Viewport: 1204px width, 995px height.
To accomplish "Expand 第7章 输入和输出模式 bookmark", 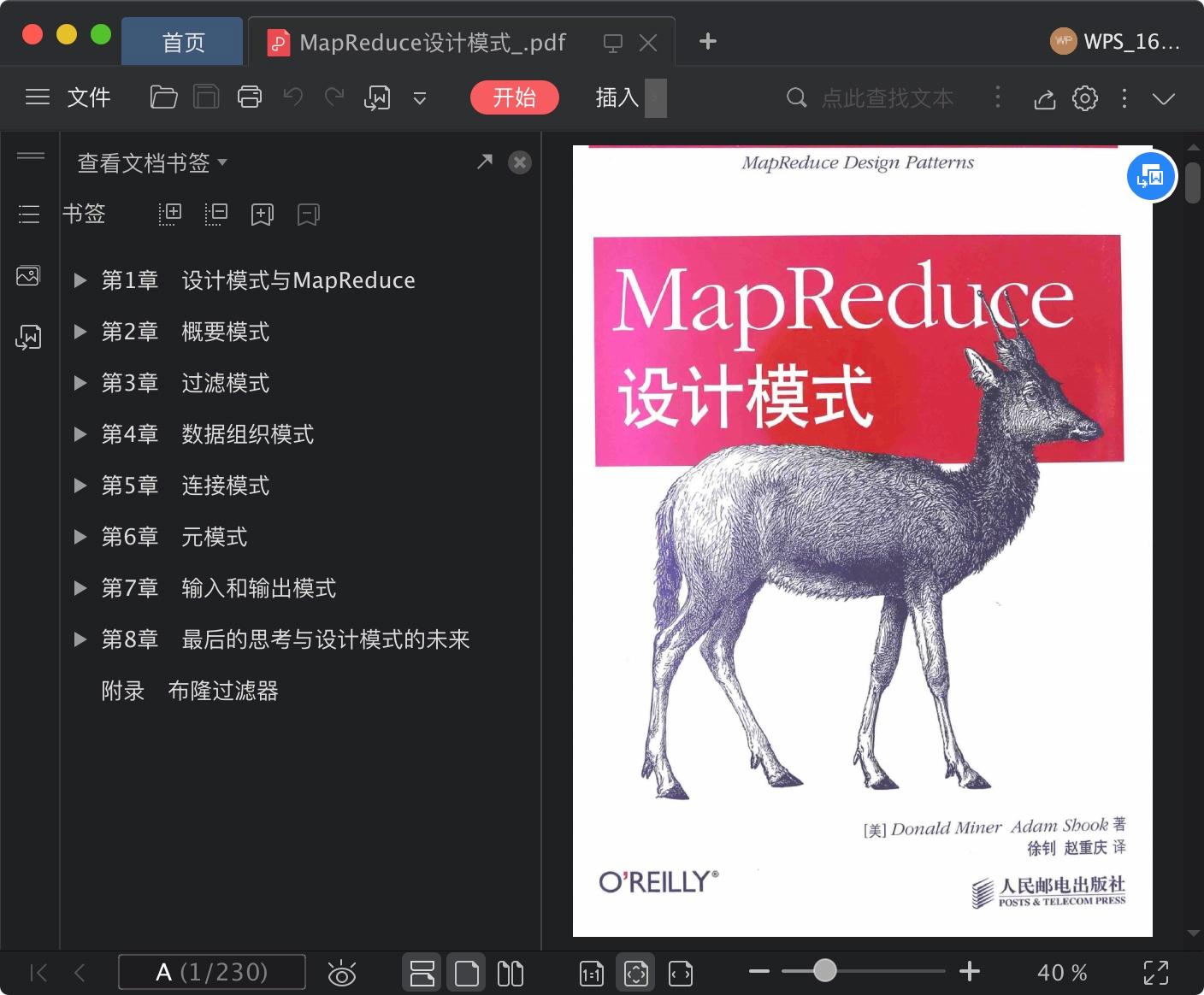I will pyautogui.click(x=80, y=588).
